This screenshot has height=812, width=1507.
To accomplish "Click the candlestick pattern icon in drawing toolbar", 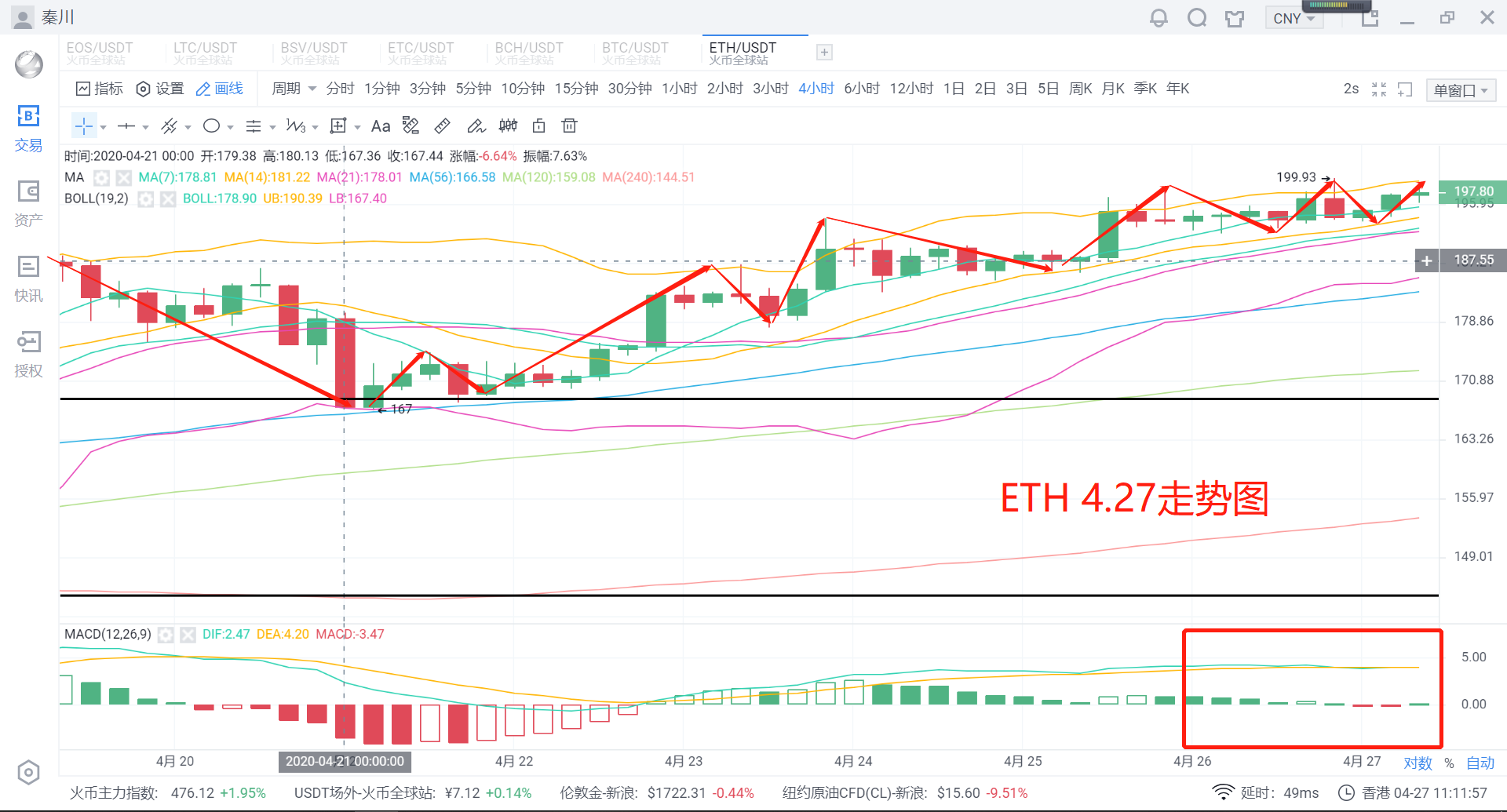I will (508, 126).
